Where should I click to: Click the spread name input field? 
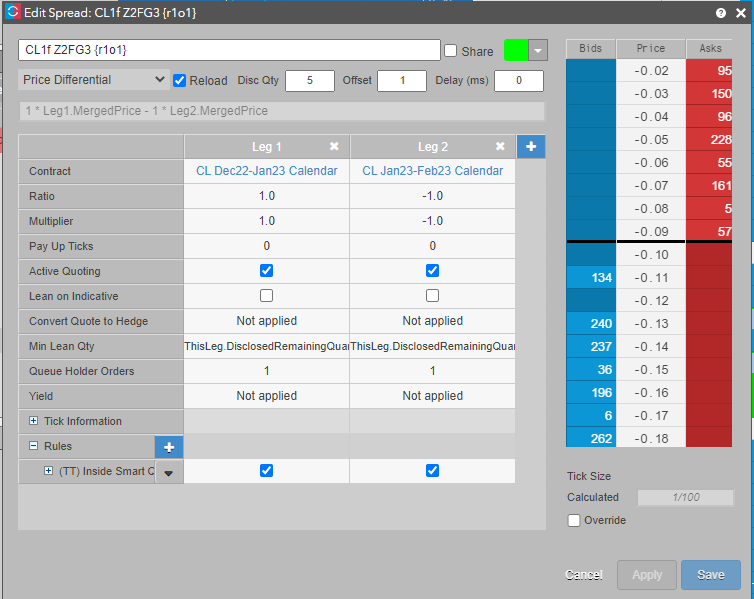[229, 50]
